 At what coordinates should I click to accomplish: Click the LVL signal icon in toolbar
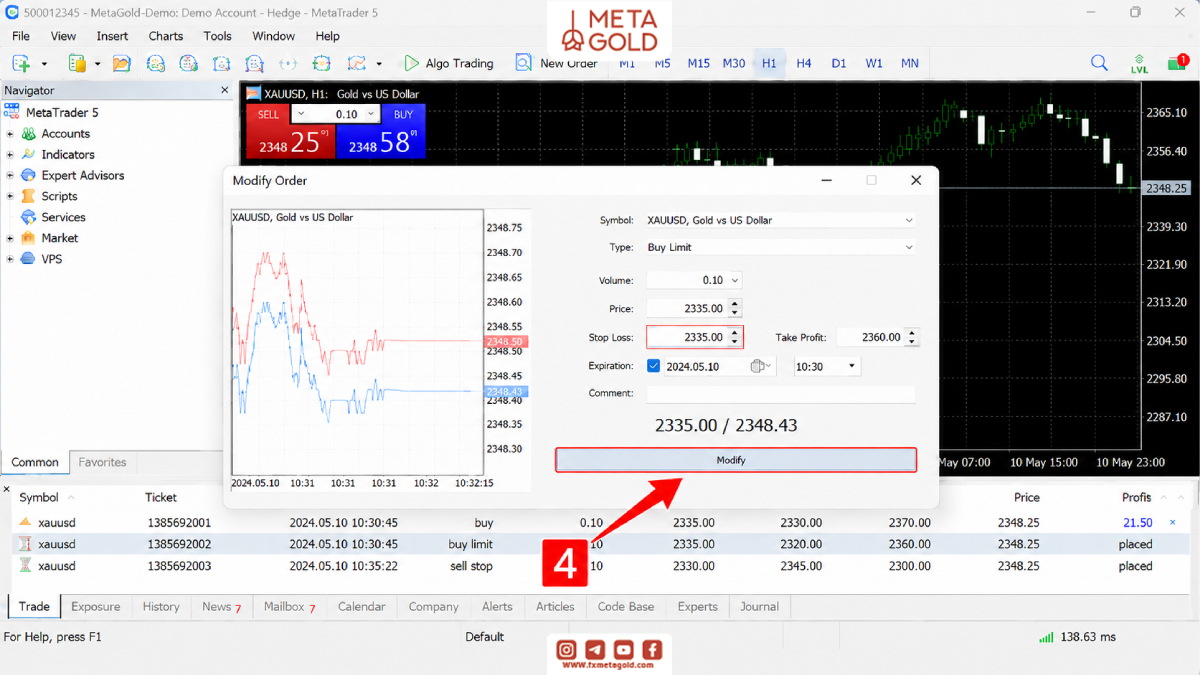(1139, 64)
